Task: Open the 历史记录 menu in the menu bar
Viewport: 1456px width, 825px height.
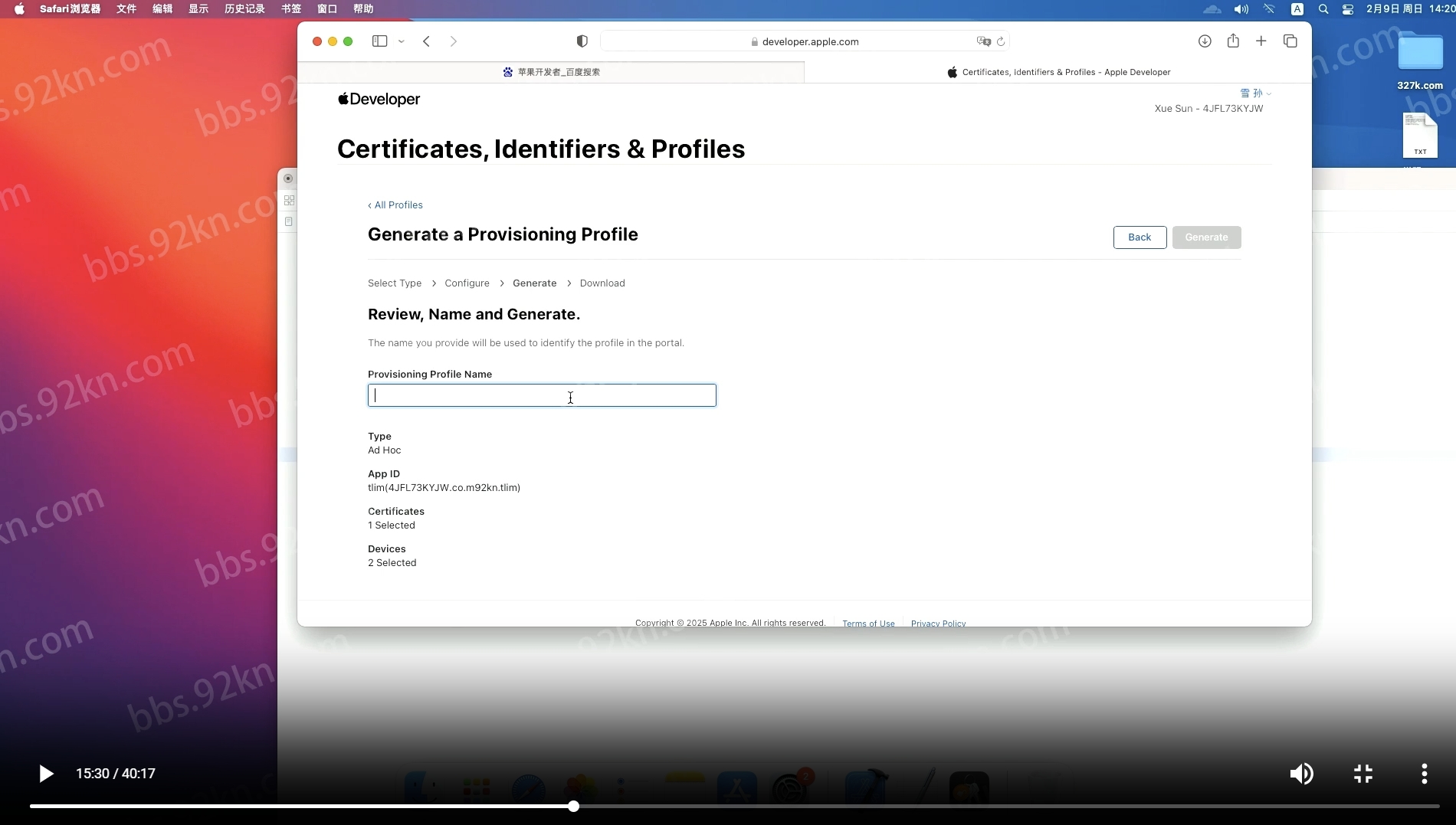Action: 244,9
